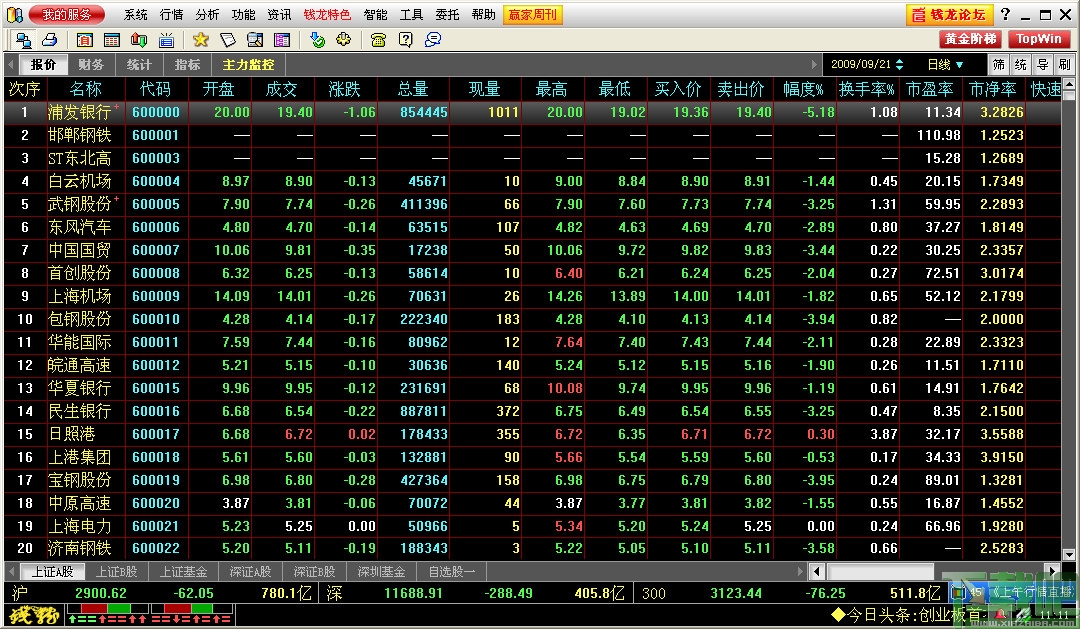The width and height of the screenshot is (1080, 629).
Task: Switch to the 财务 tab
Action: point(91,65)
